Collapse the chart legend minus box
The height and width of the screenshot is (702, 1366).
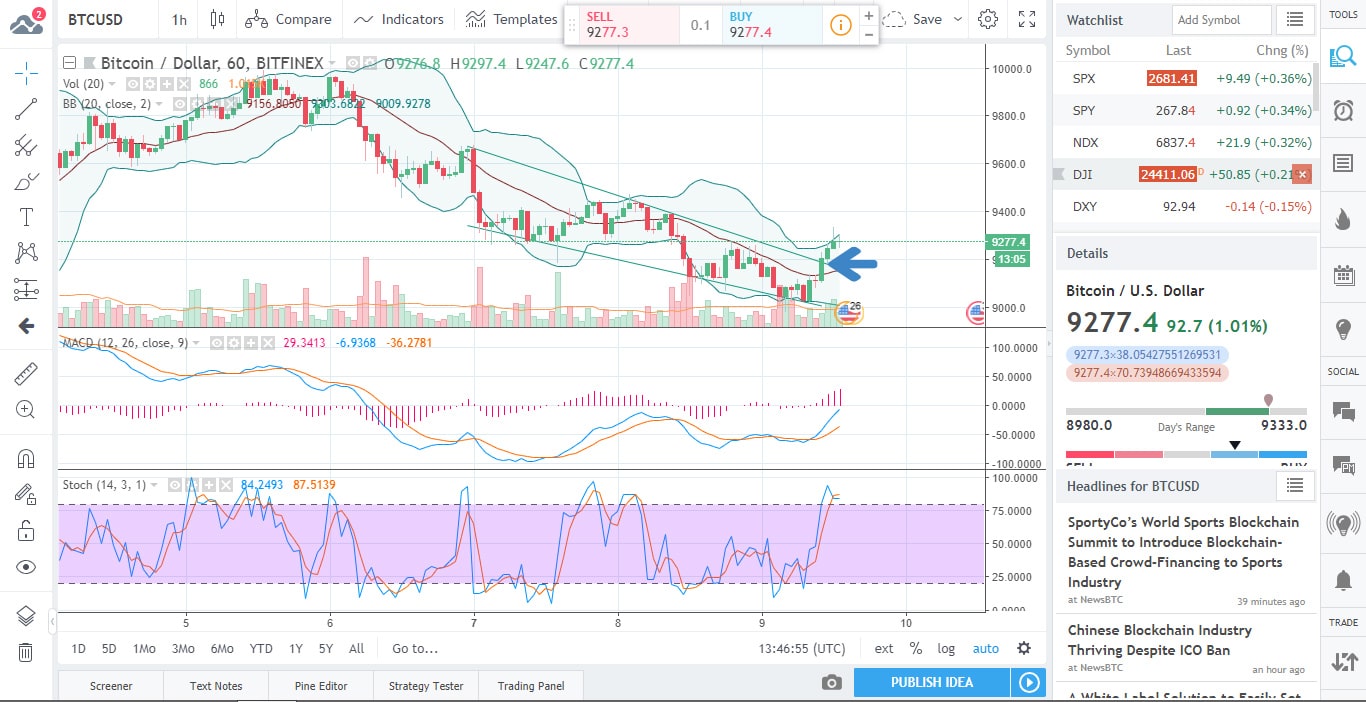point(69,63)
